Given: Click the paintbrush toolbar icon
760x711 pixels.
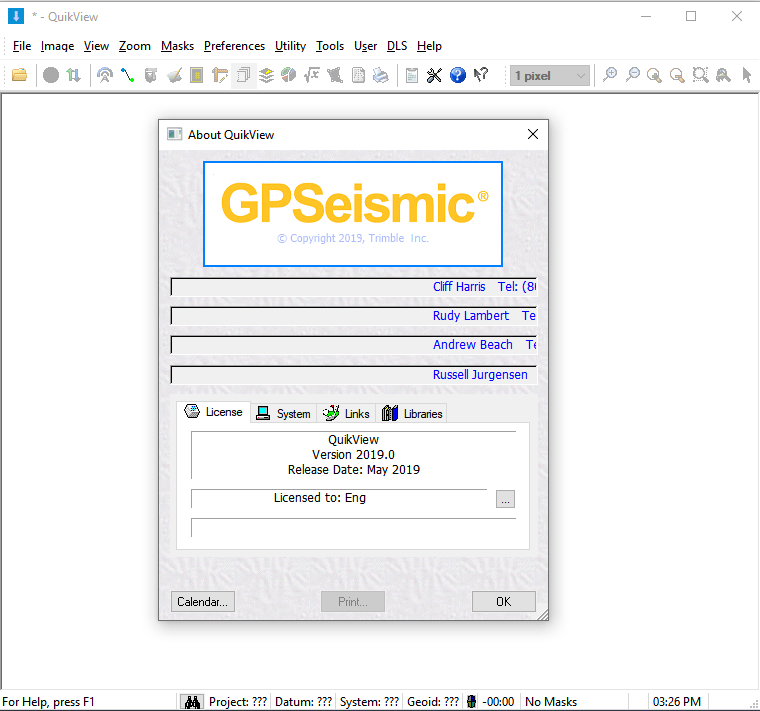Looking at the screenshot, I should [174, 75].
